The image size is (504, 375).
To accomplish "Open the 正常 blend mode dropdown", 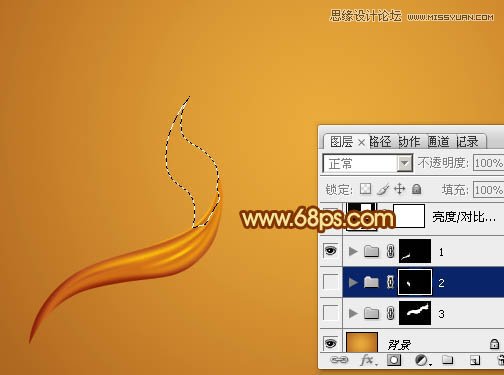I will 368,163.
